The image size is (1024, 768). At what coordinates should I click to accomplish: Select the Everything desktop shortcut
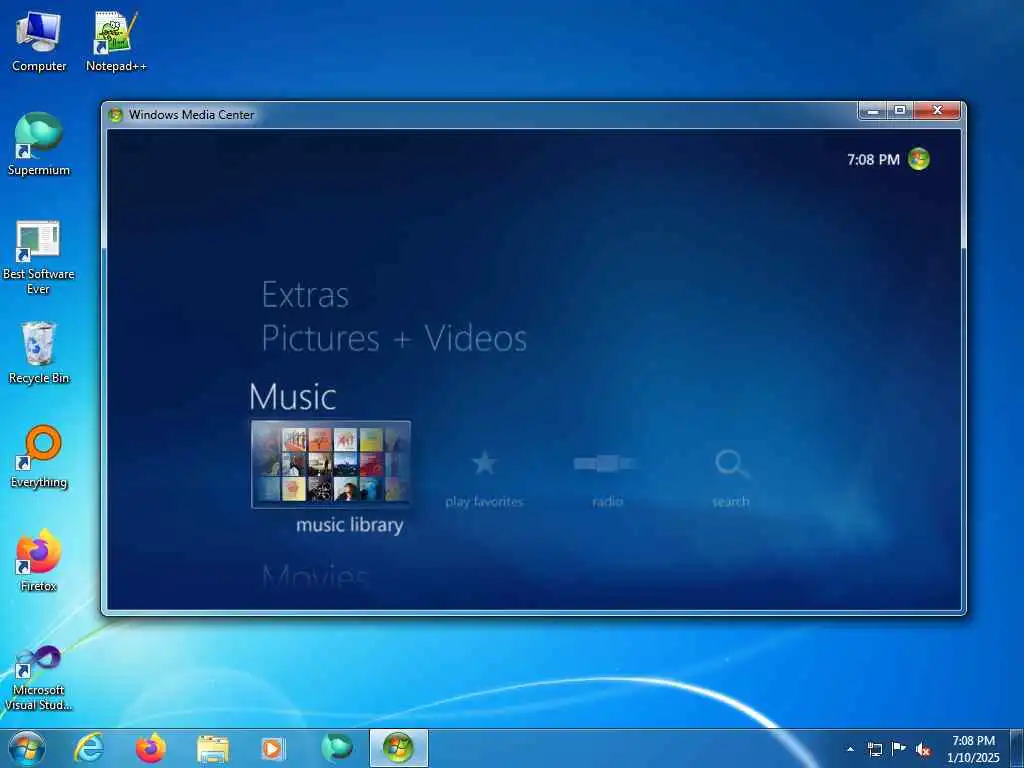click(39, 457)
